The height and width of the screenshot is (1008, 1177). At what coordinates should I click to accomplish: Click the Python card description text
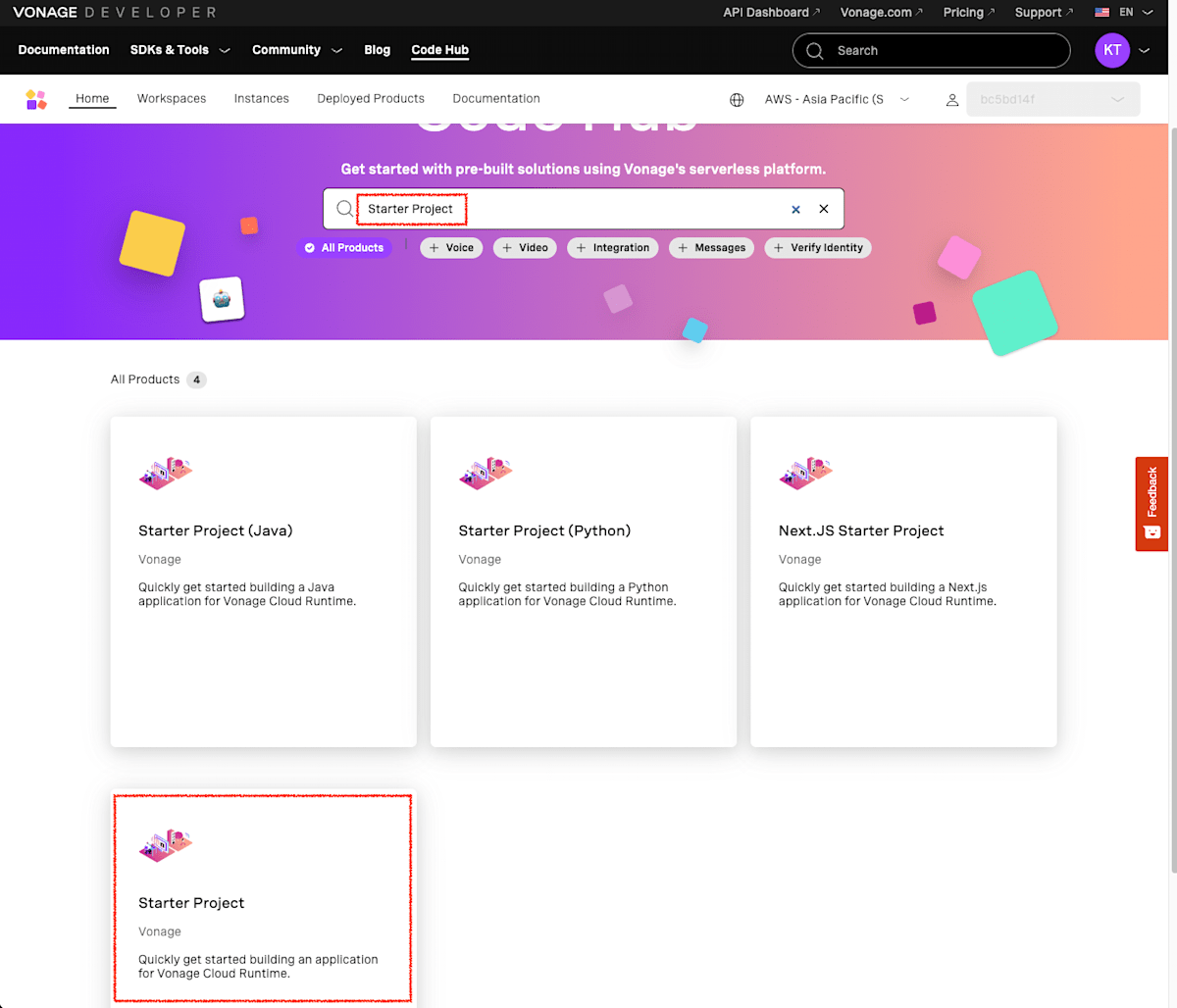[x=567, y=594]
